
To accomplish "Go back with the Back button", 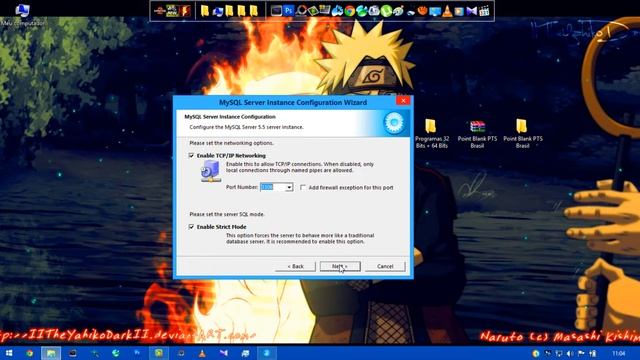I will click(296, 266).
